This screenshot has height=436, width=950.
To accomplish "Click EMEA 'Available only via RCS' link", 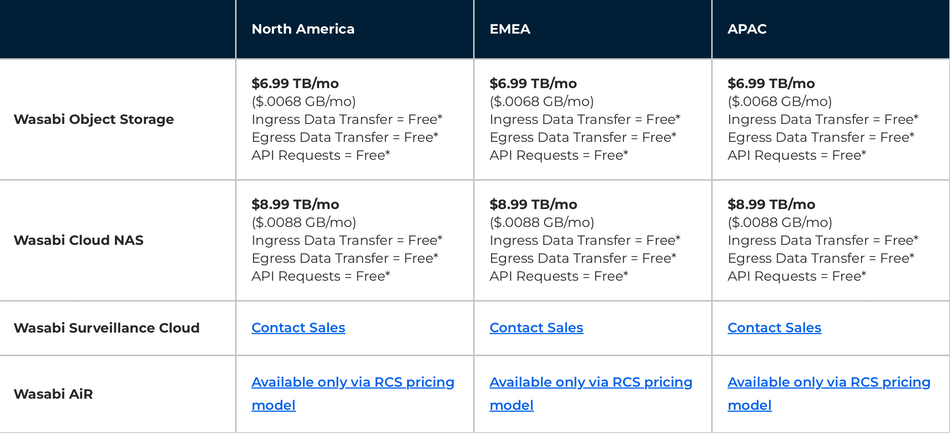I will coord(590,383).
